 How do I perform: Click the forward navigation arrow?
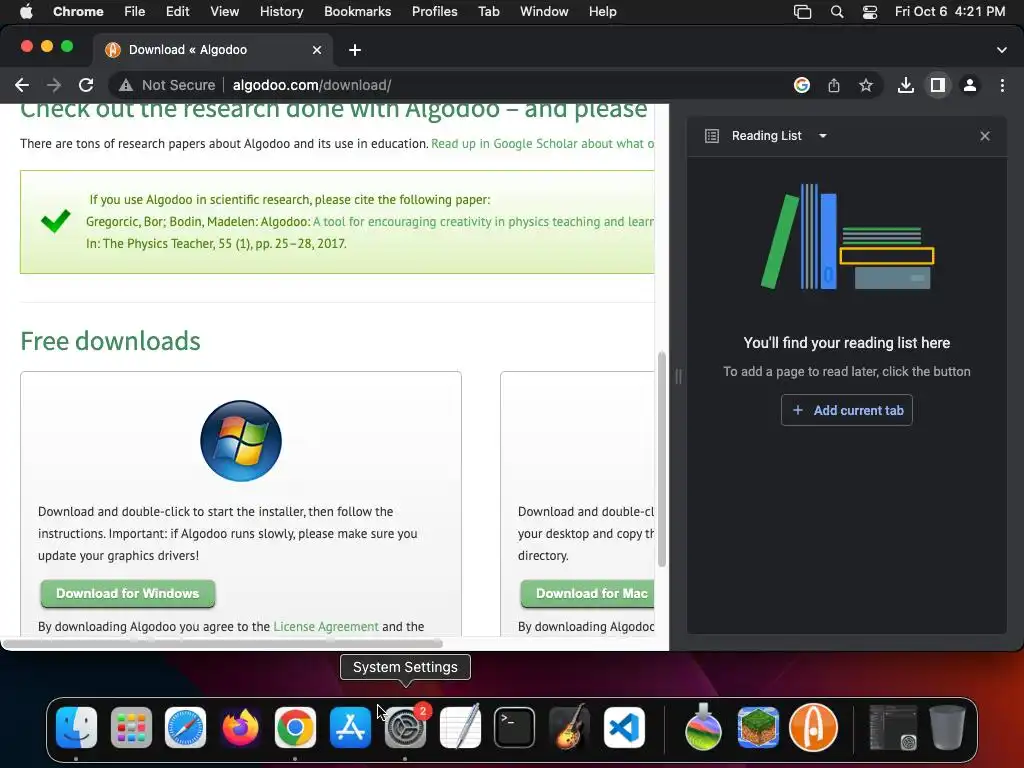click(x=54, y=85)
